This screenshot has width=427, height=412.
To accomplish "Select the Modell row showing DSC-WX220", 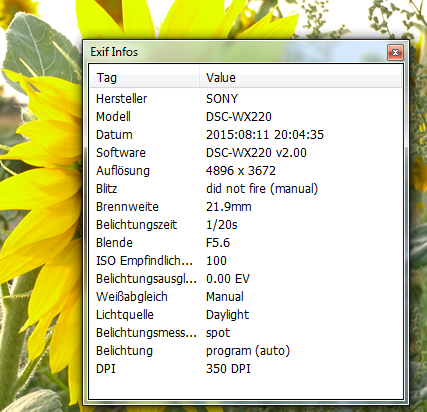I will point(246,117).
